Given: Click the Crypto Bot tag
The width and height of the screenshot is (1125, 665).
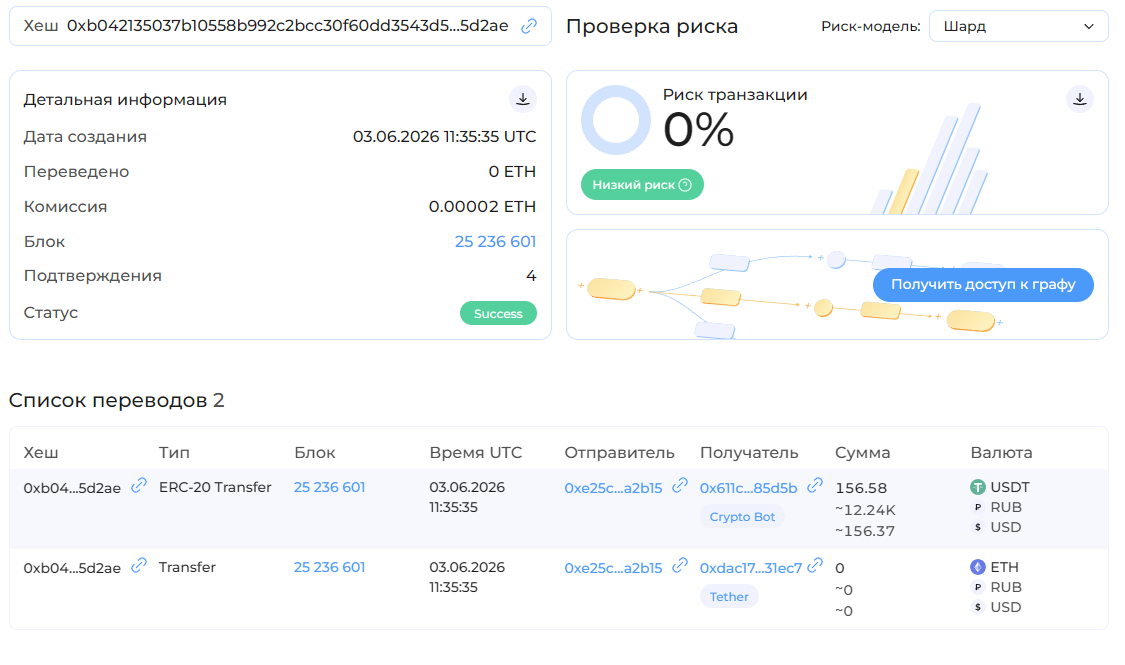Looking at the screenshot, I should [742, 517].
